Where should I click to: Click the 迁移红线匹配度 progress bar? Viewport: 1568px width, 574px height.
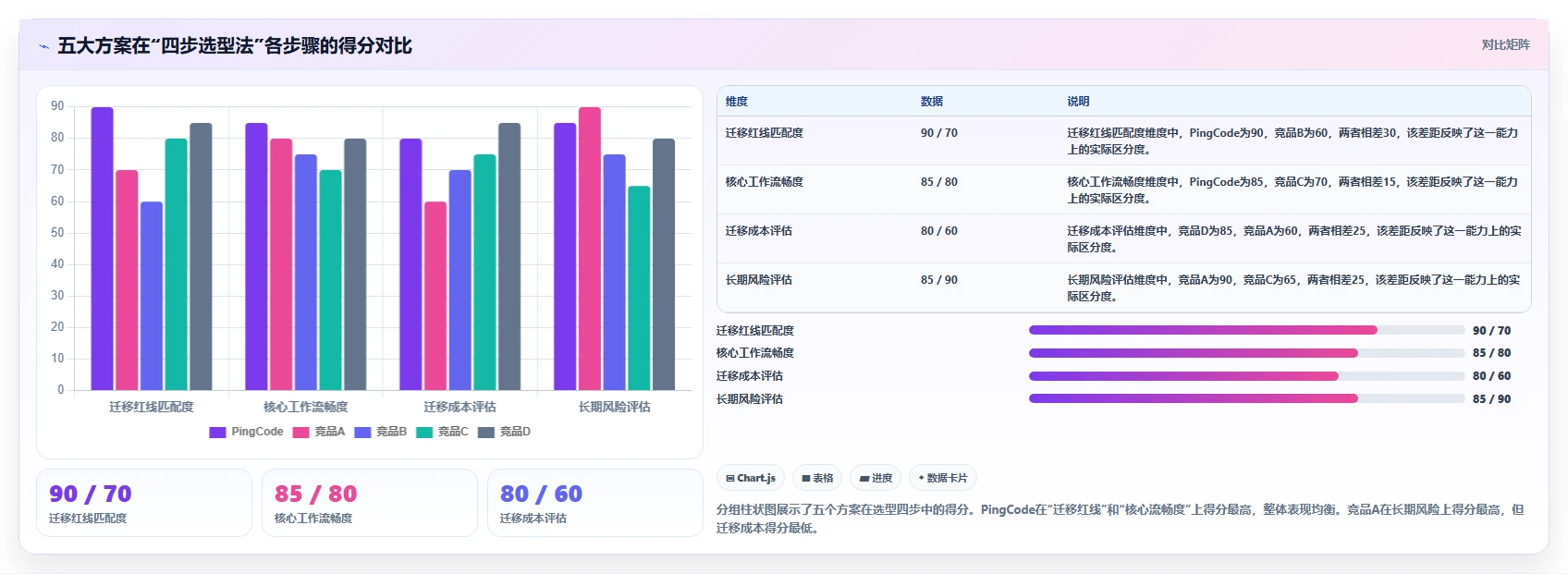[x=1247, y=330]
